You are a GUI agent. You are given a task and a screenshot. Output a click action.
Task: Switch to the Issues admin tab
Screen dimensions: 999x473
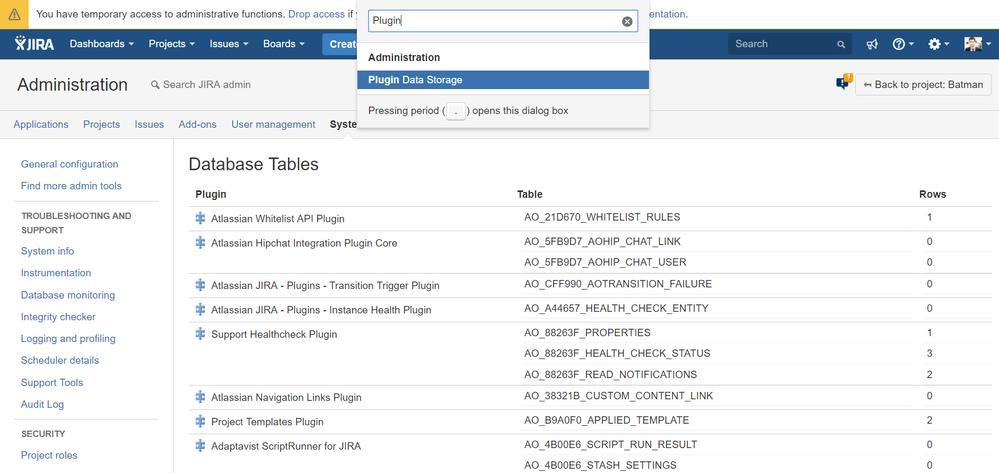149,124
